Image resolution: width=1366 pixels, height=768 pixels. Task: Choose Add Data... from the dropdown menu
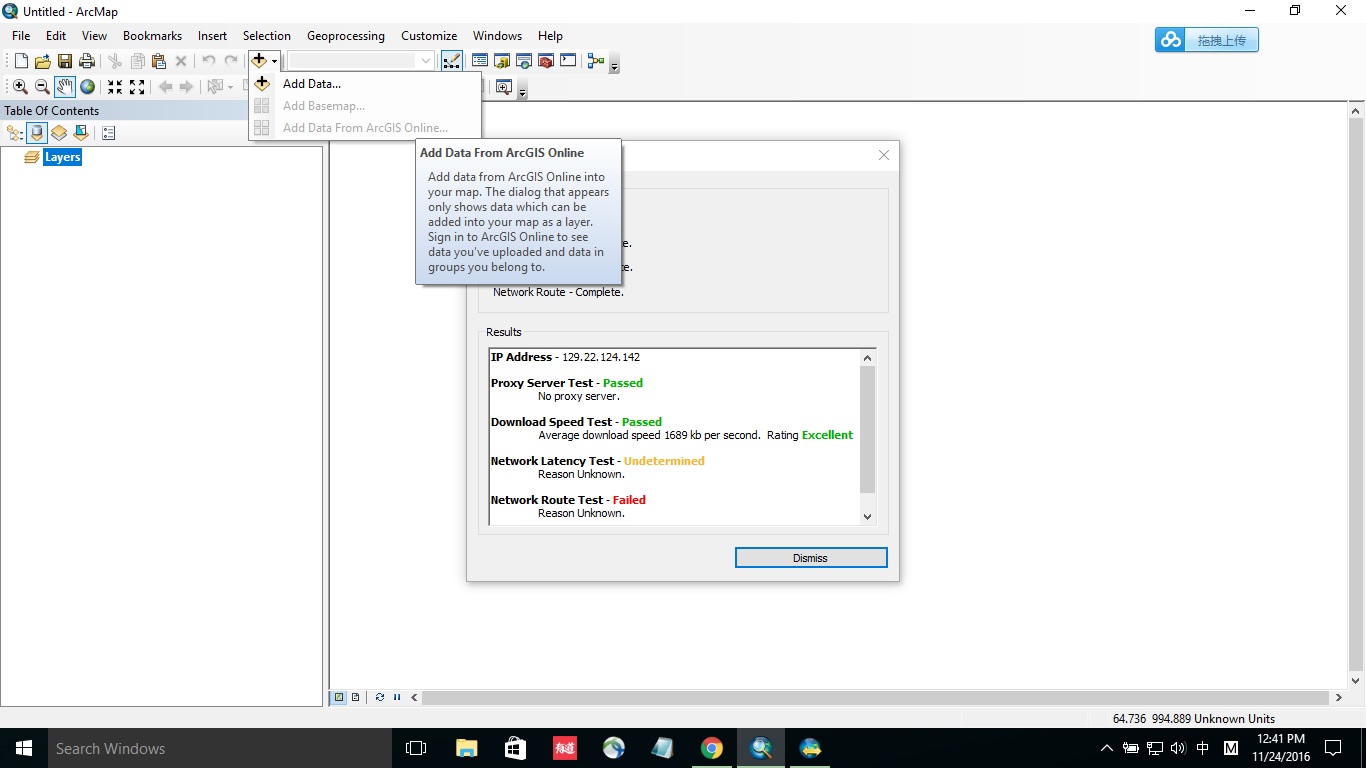(365, 84)
